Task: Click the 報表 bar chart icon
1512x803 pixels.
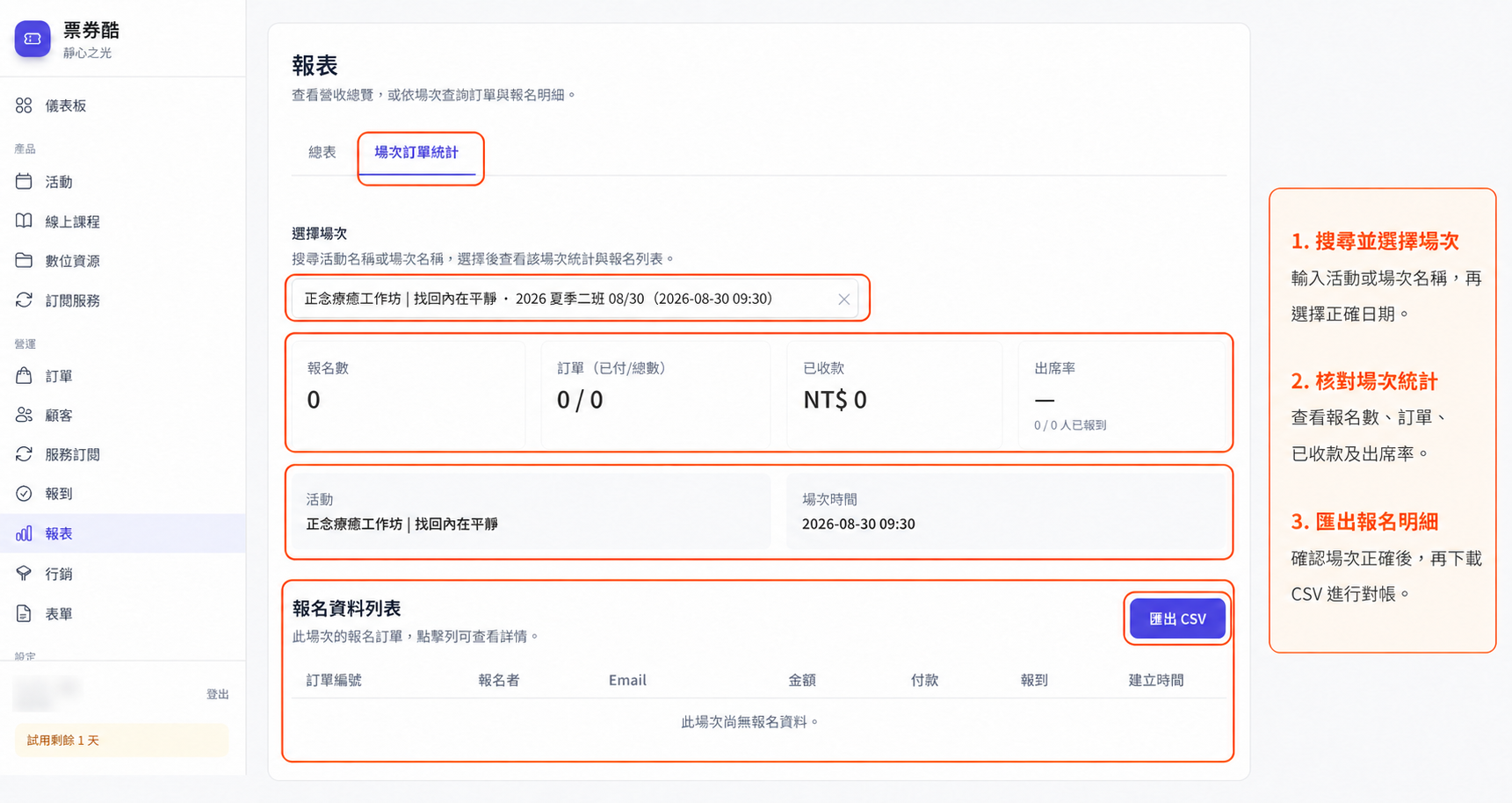Action: pos(24,533)
